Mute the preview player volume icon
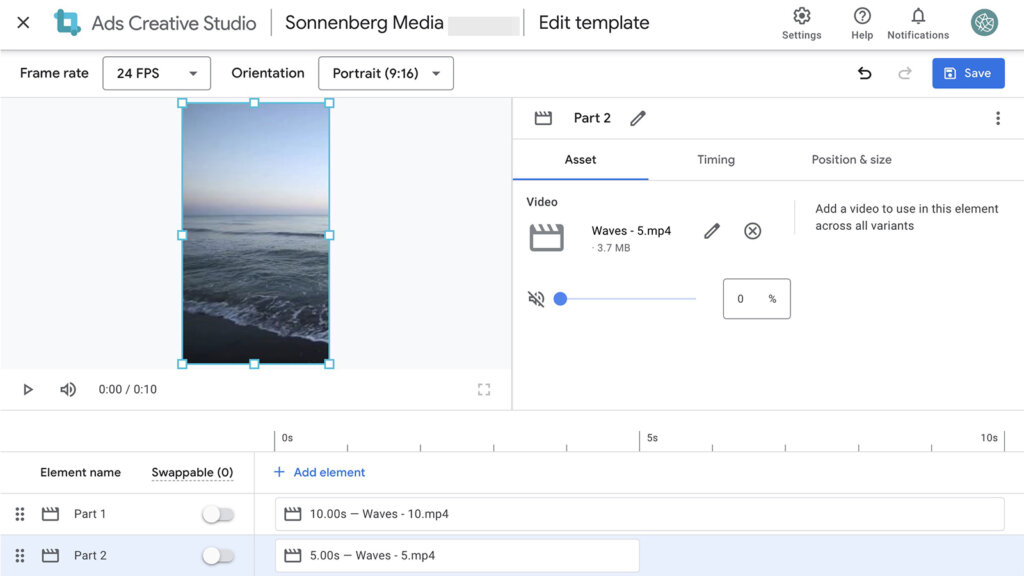Screen dimensions: 1024x576 [x=67, y=389]
